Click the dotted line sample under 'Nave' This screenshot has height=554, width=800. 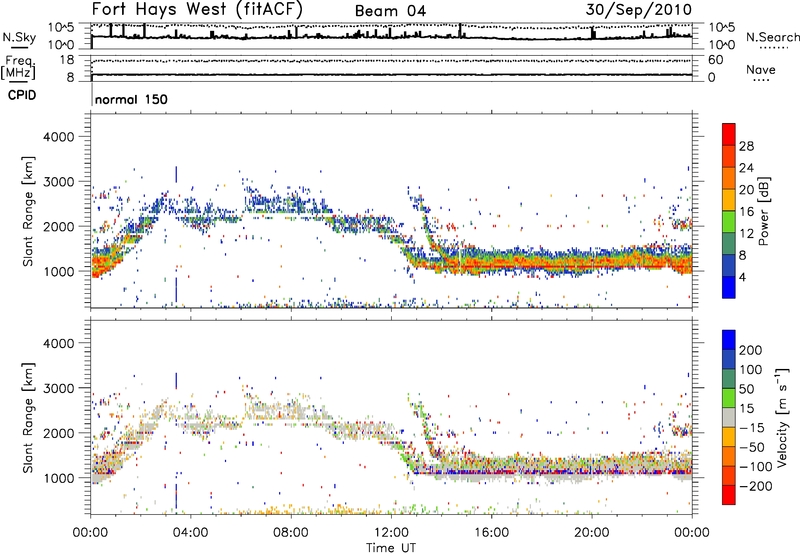coord(762,80)
